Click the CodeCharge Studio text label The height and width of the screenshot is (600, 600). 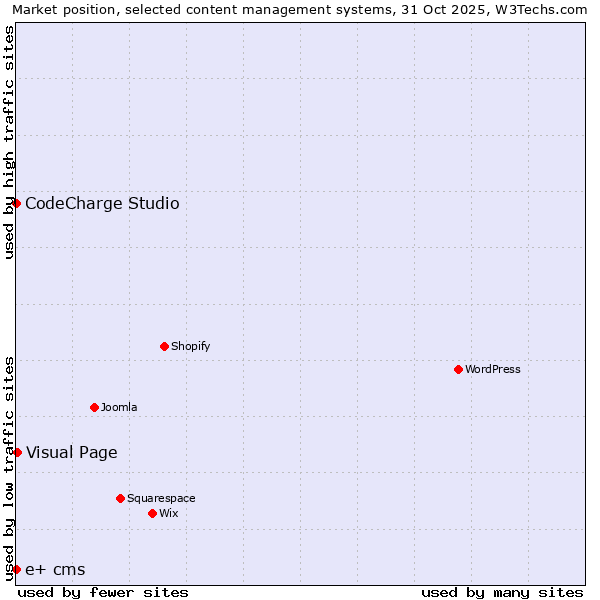[x=102, y=204]
